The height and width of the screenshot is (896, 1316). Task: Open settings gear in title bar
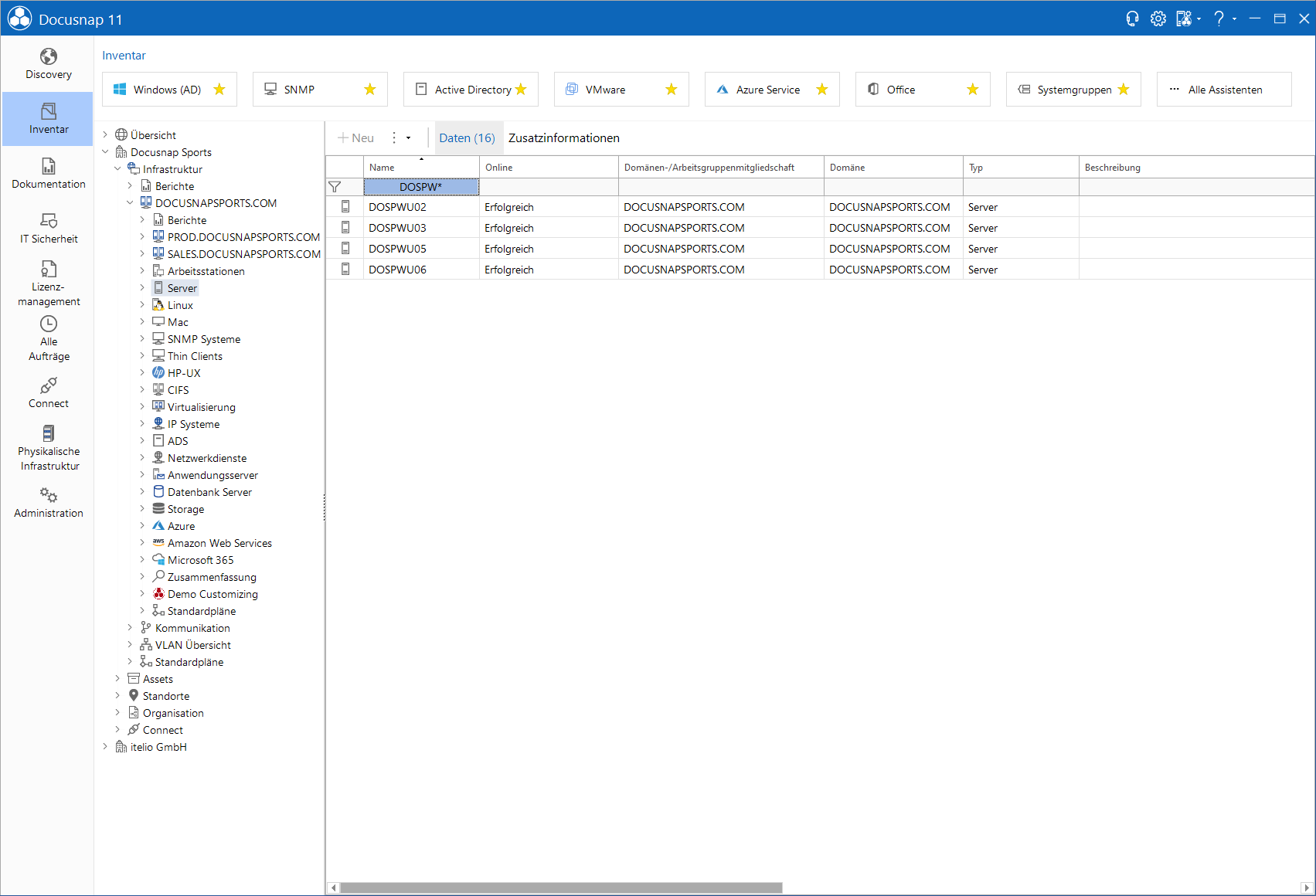(x=1158, y=19)
